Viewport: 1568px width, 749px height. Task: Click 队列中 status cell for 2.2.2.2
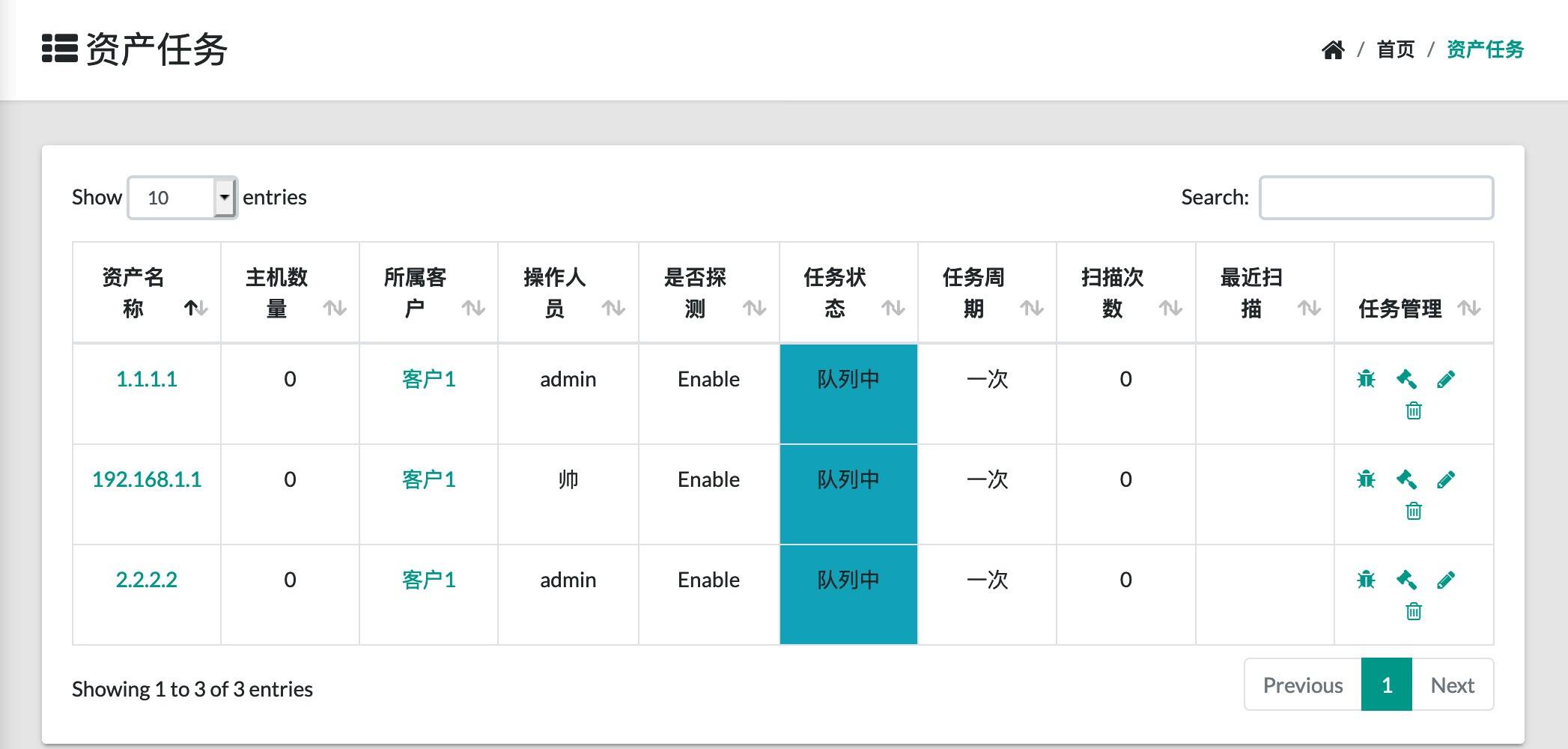point(848,595)
